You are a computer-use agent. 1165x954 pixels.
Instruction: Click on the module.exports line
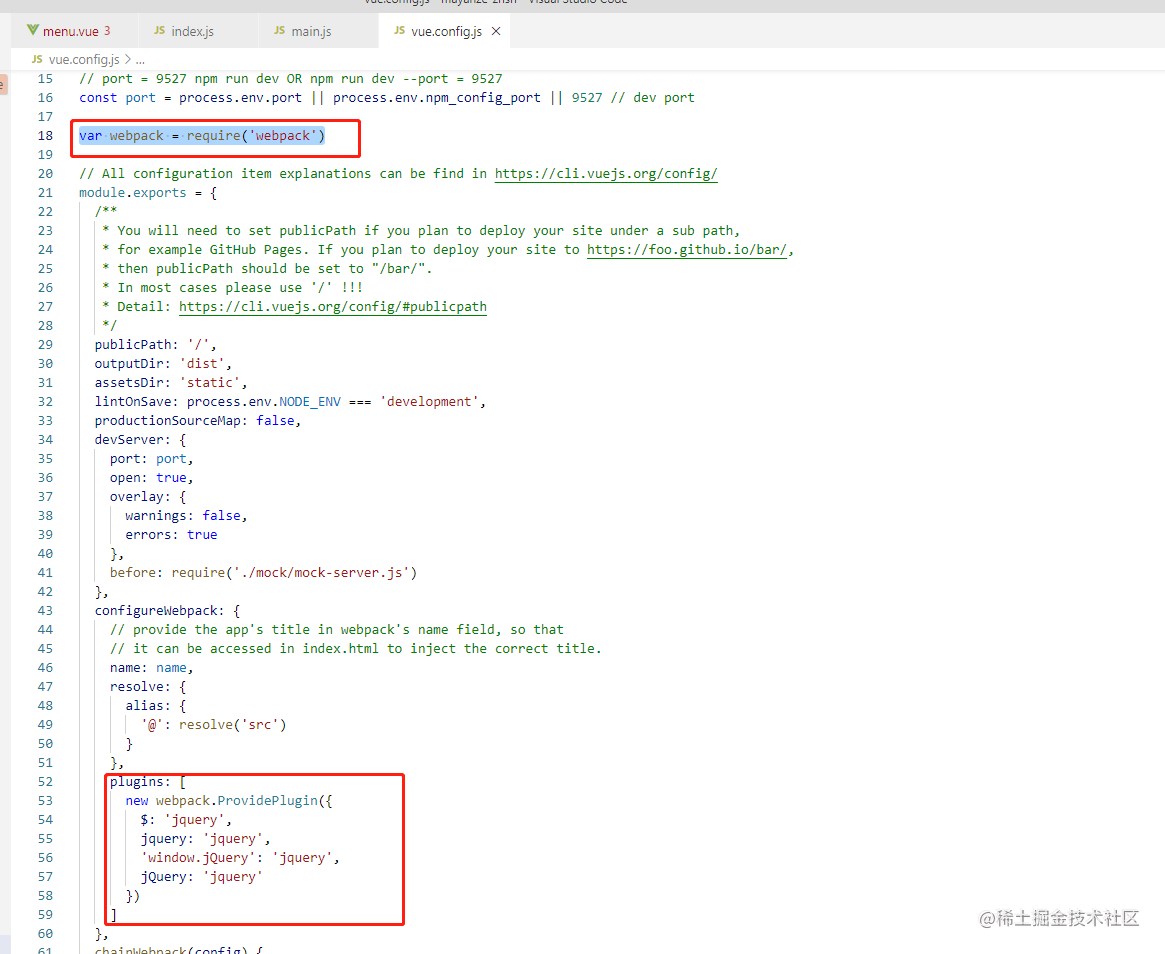pos(148,192)
